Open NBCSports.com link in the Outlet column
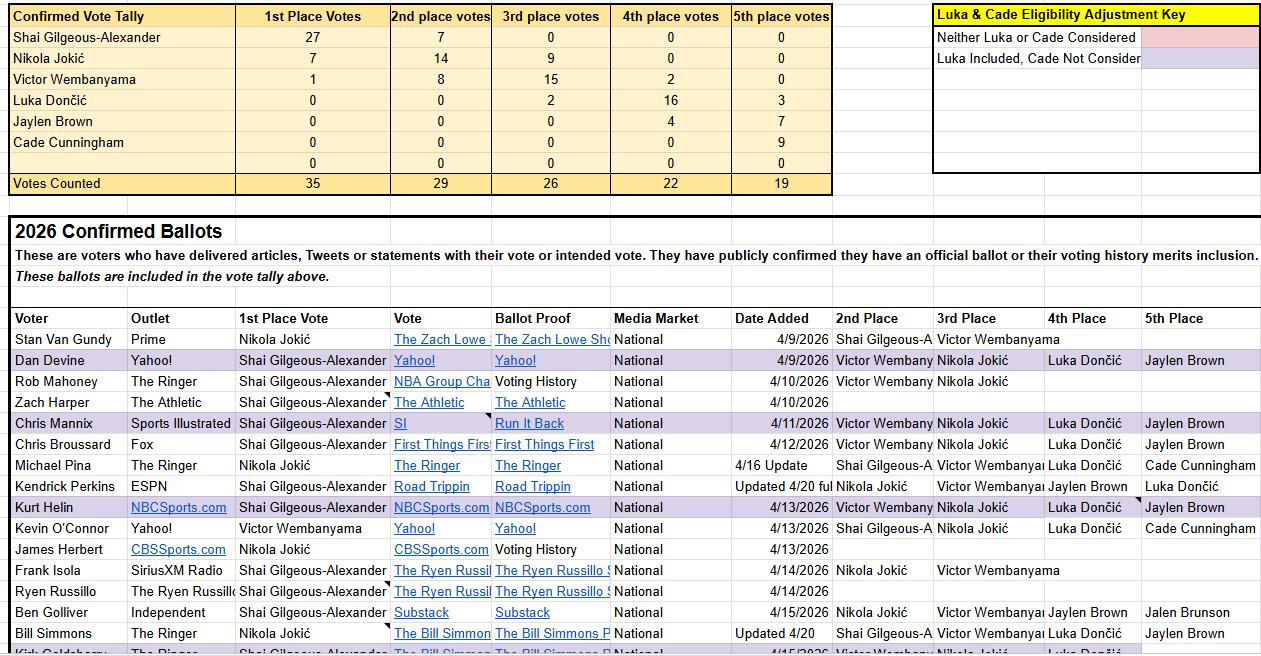Image resolution: width=1261 pixels, height=656 pixels. coord(179,507)
